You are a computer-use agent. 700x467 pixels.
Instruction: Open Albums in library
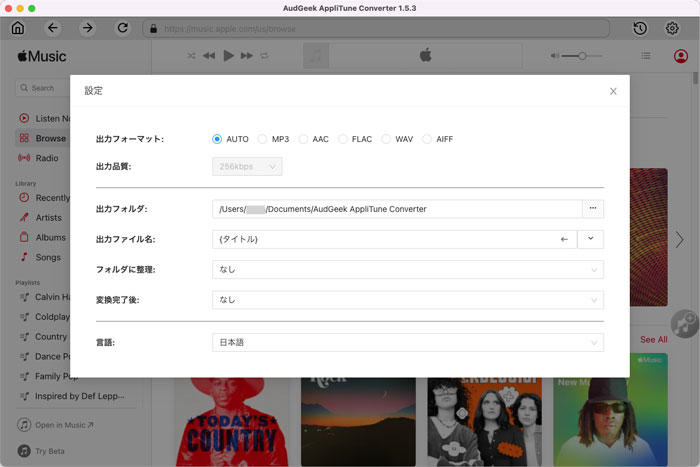[x=42, y=238]
